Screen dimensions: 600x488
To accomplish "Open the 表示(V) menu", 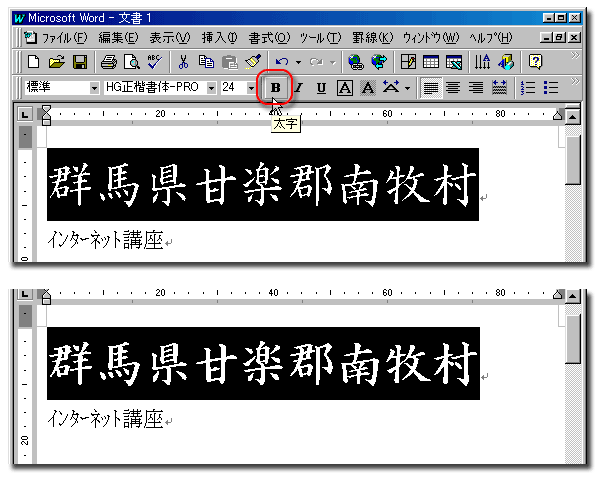I will [x=170, y=38].
